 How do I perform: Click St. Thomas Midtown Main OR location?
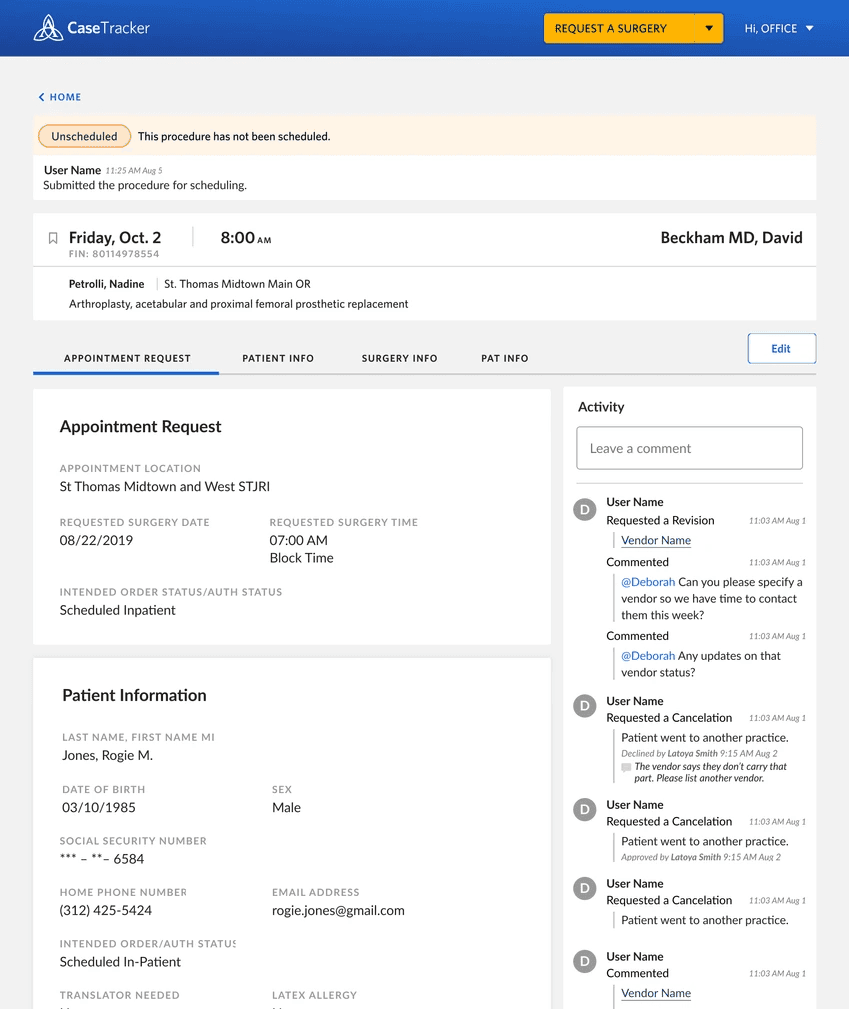click(x=238, y=284)
